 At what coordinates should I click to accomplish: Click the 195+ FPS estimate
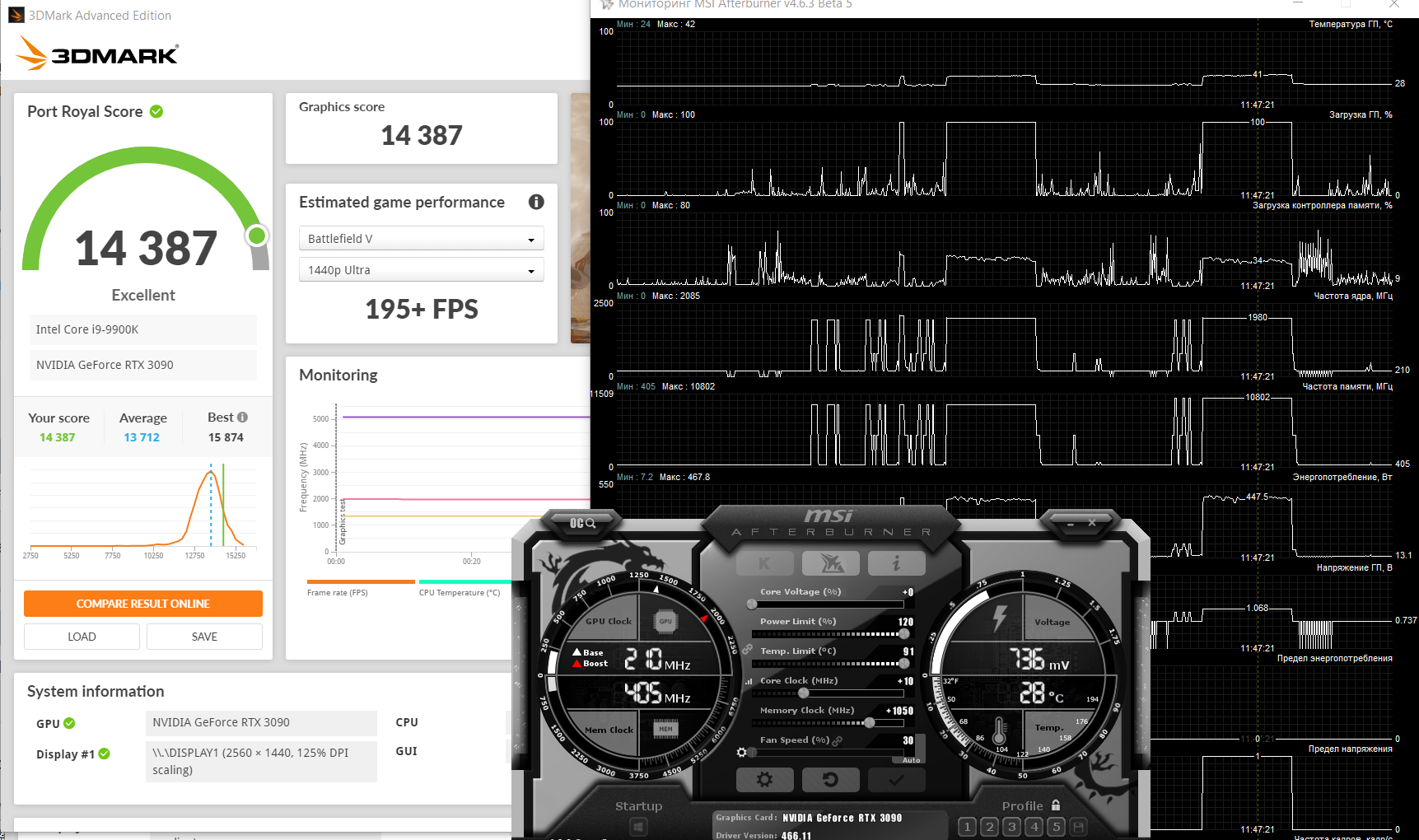[x=422, y=309]
